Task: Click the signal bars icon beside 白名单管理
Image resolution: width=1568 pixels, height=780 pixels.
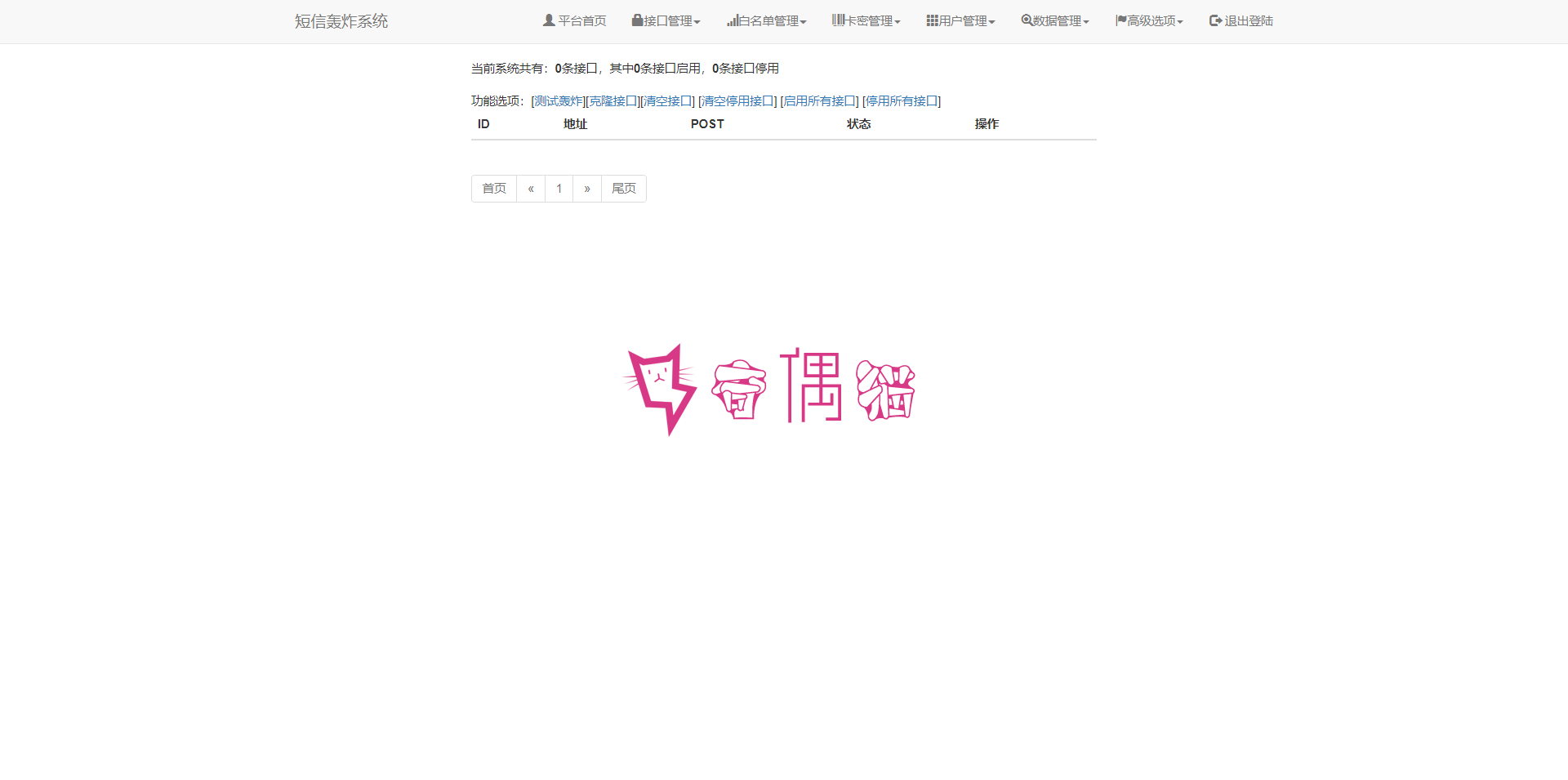Action: [733, 20]
